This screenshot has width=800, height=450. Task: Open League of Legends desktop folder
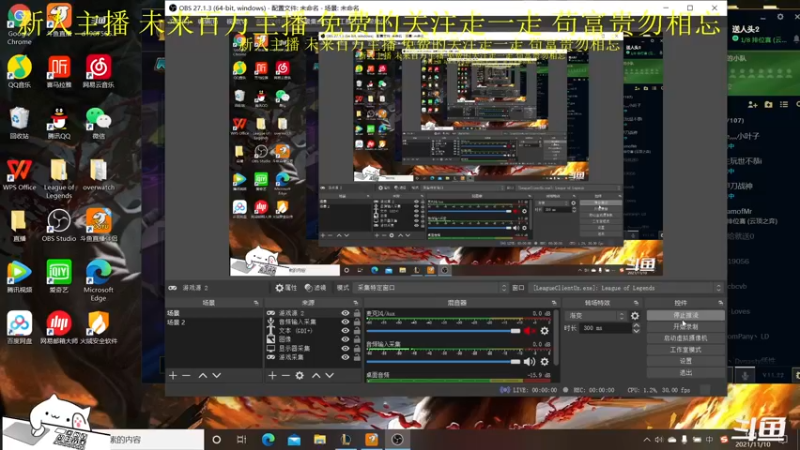[59, 178]
